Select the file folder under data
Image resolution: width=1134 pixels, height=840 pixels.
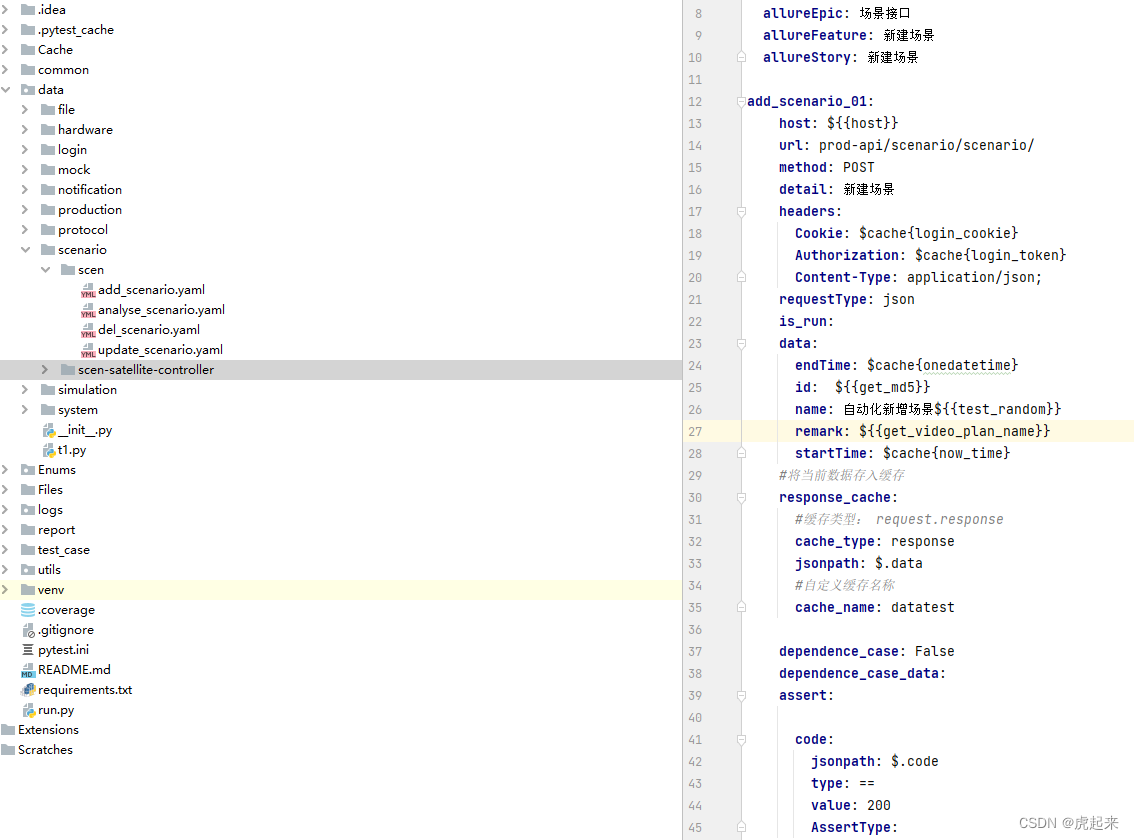click(x=66, y=110)
